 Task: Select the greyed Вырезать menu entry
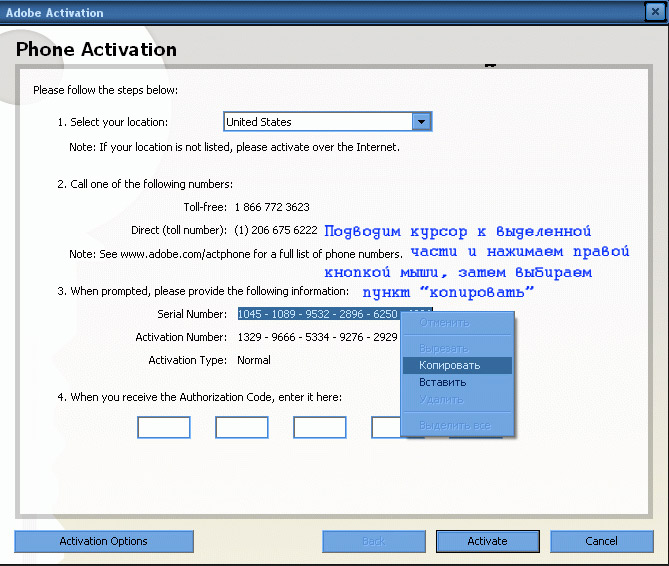442,348
